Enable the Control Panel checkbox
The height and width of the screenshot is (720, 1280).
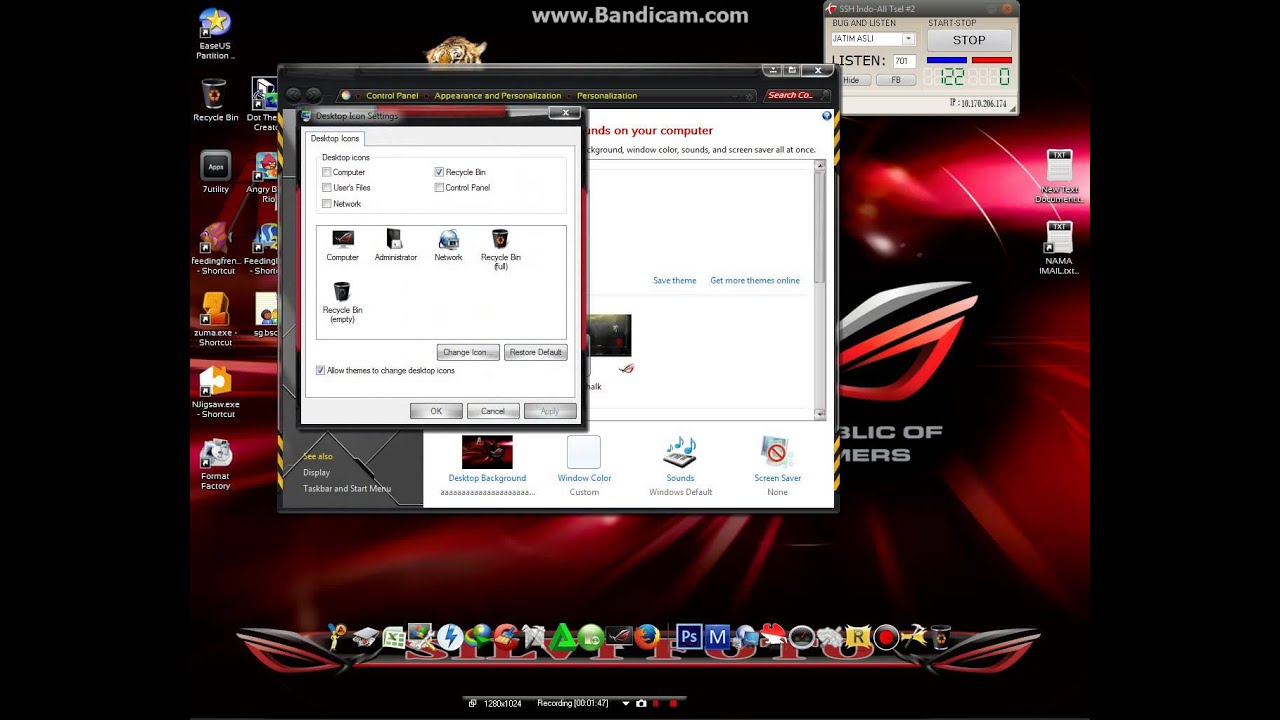click(x=439, y=188)
